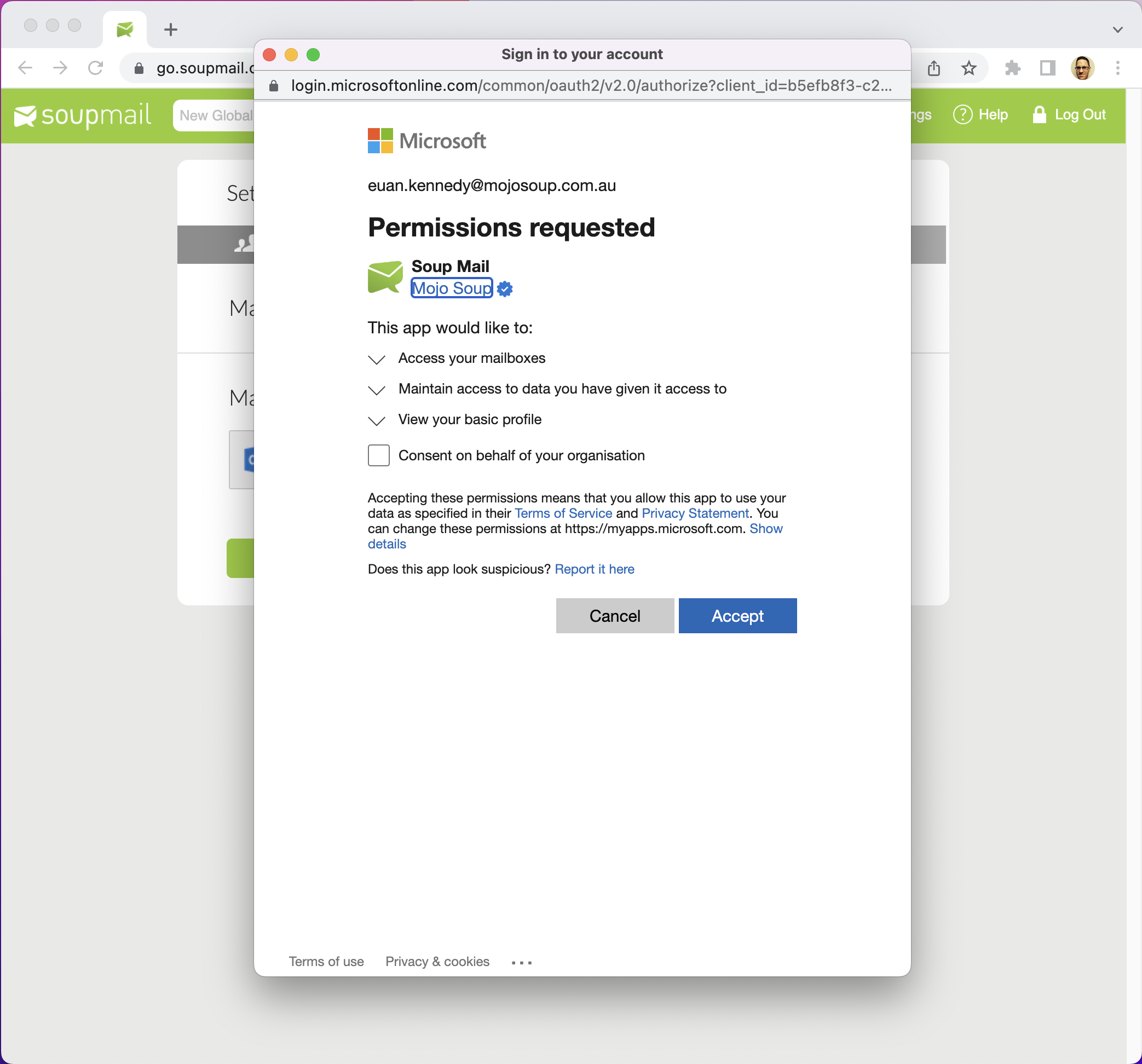Click the verified publisher badge beside Mojo Soup
Image resolution: width=1142 pixels, height=1064 pixels.
click(504, 289)
